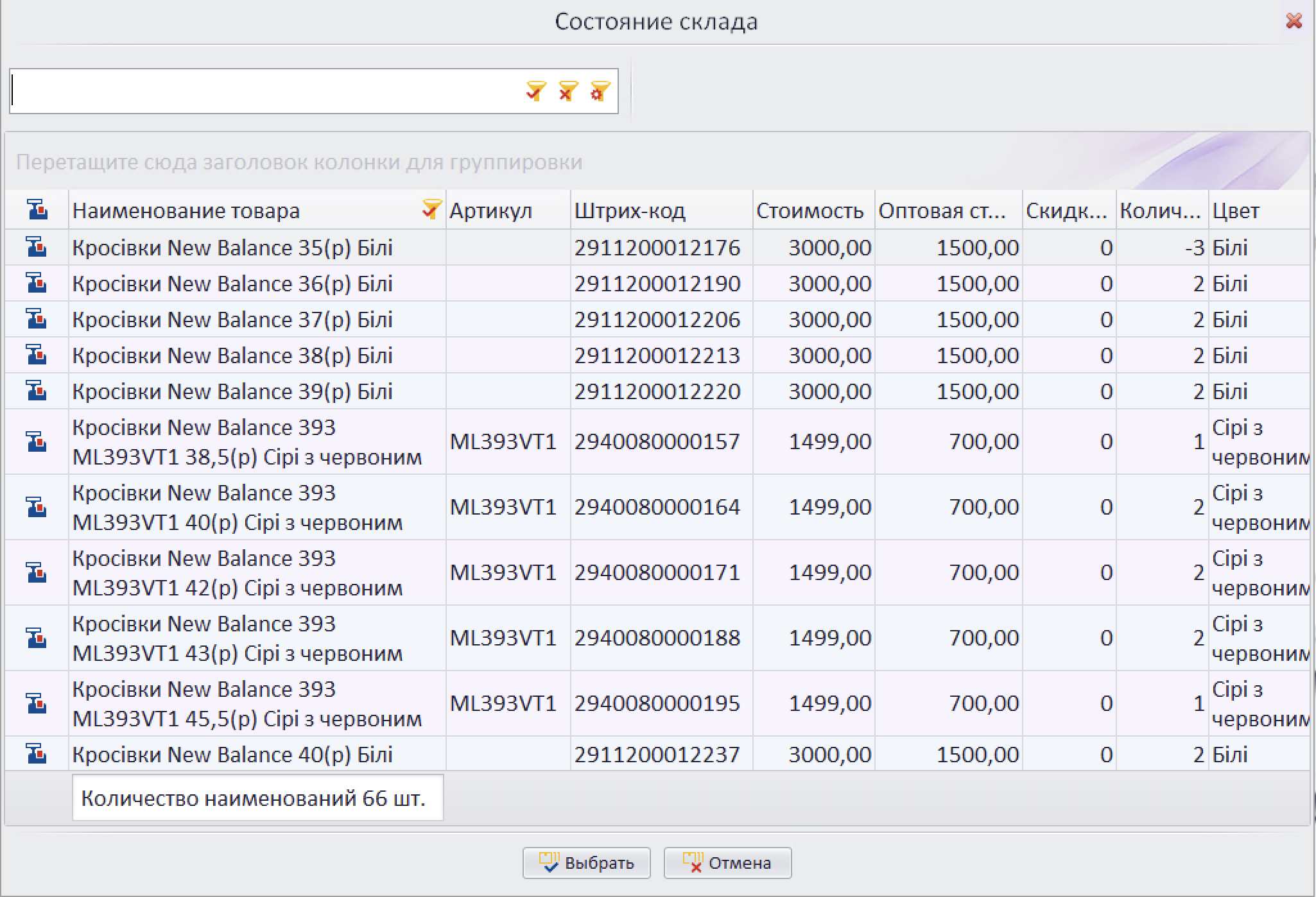Apply the filter with the checkmark funnel icon
Viewport: 1316px width, 897px height.
(535, 91)
